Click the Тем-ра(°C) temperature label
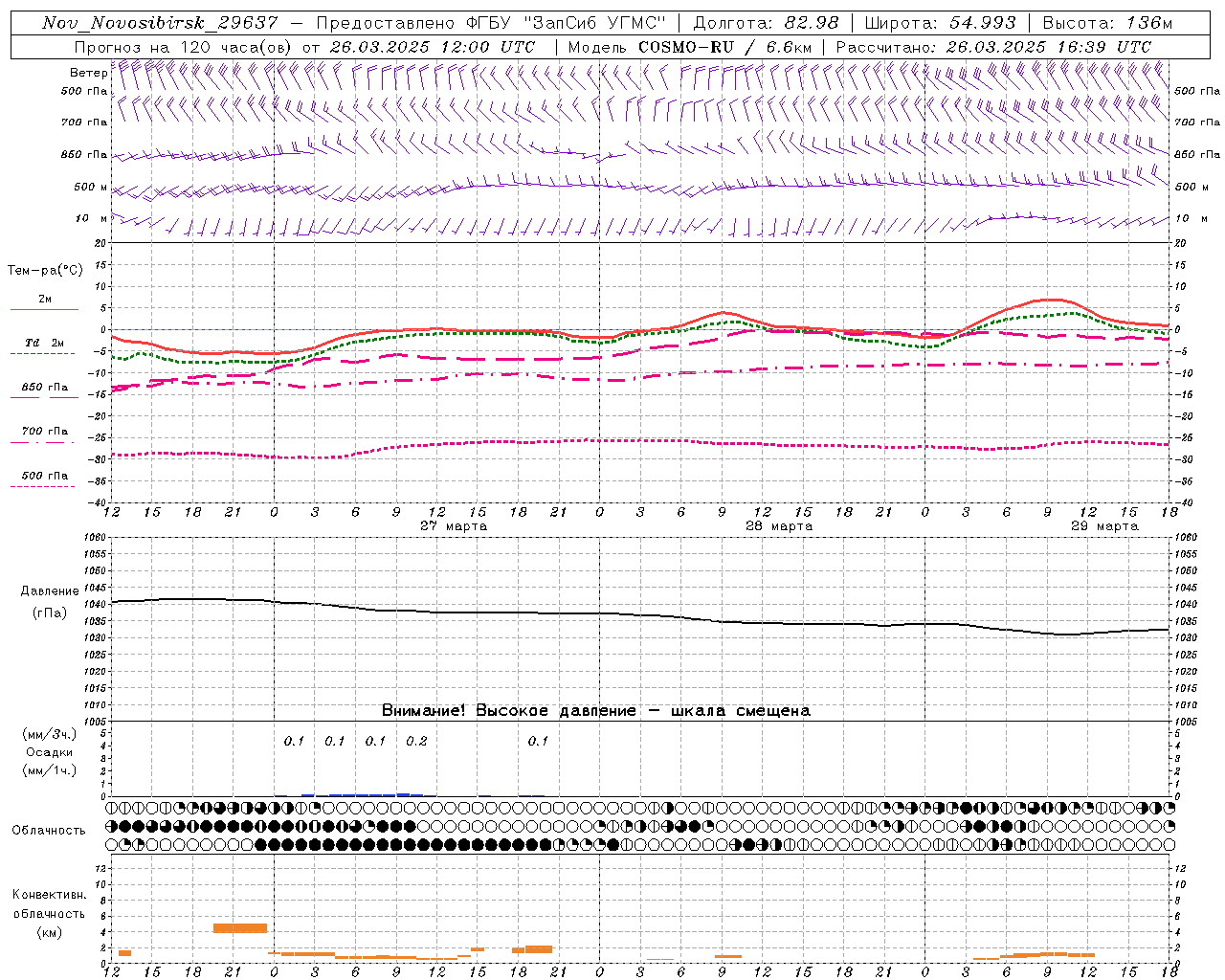The image size is (1225, 980). point(45,271)
